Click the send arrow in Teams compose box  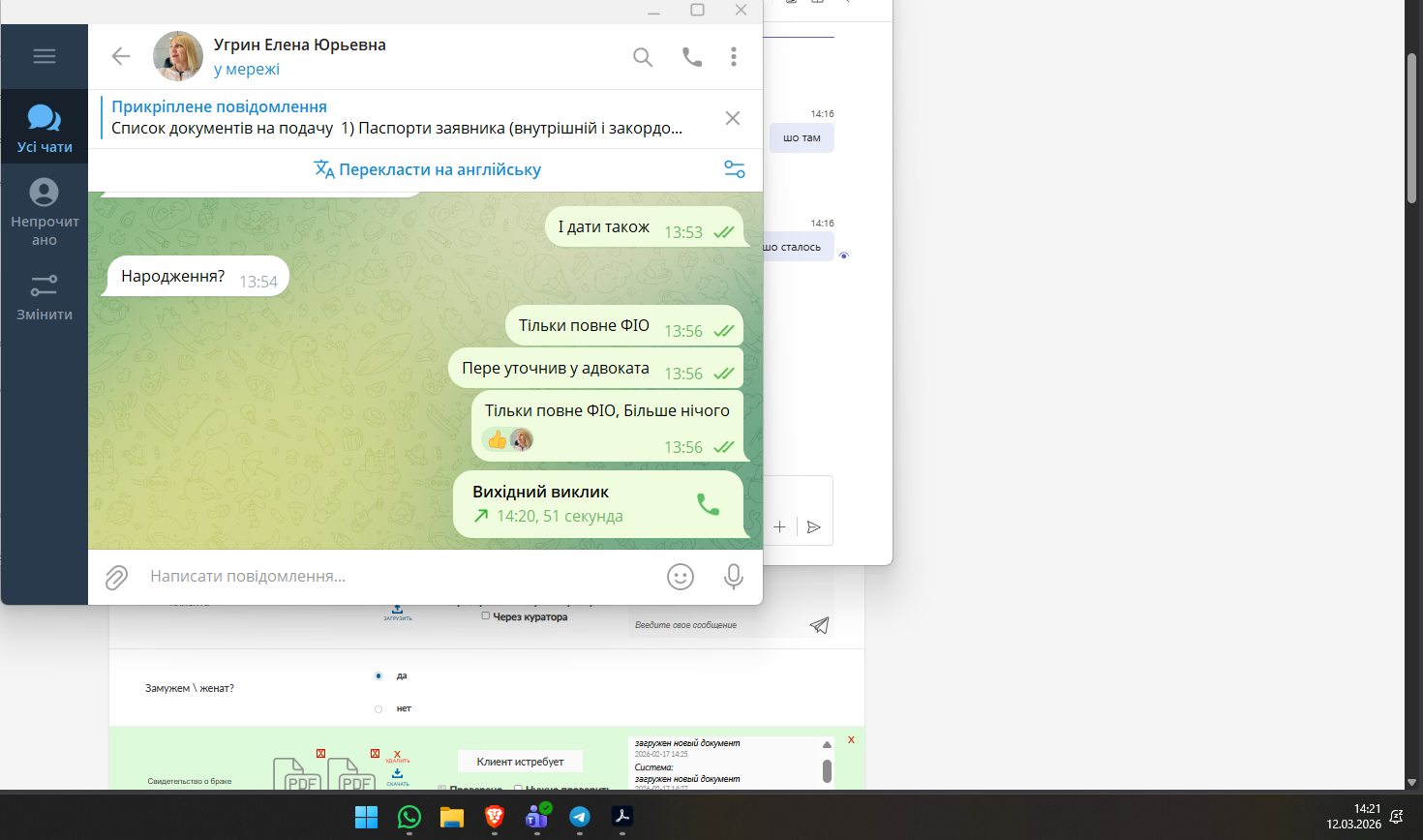tap(814, 526)
